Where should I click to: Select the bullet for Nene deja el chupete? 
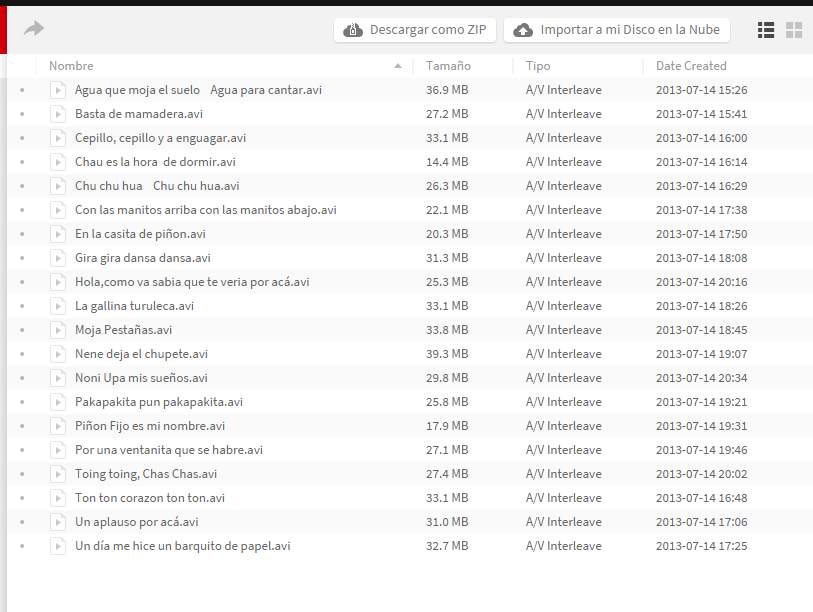tap(22, 354)
